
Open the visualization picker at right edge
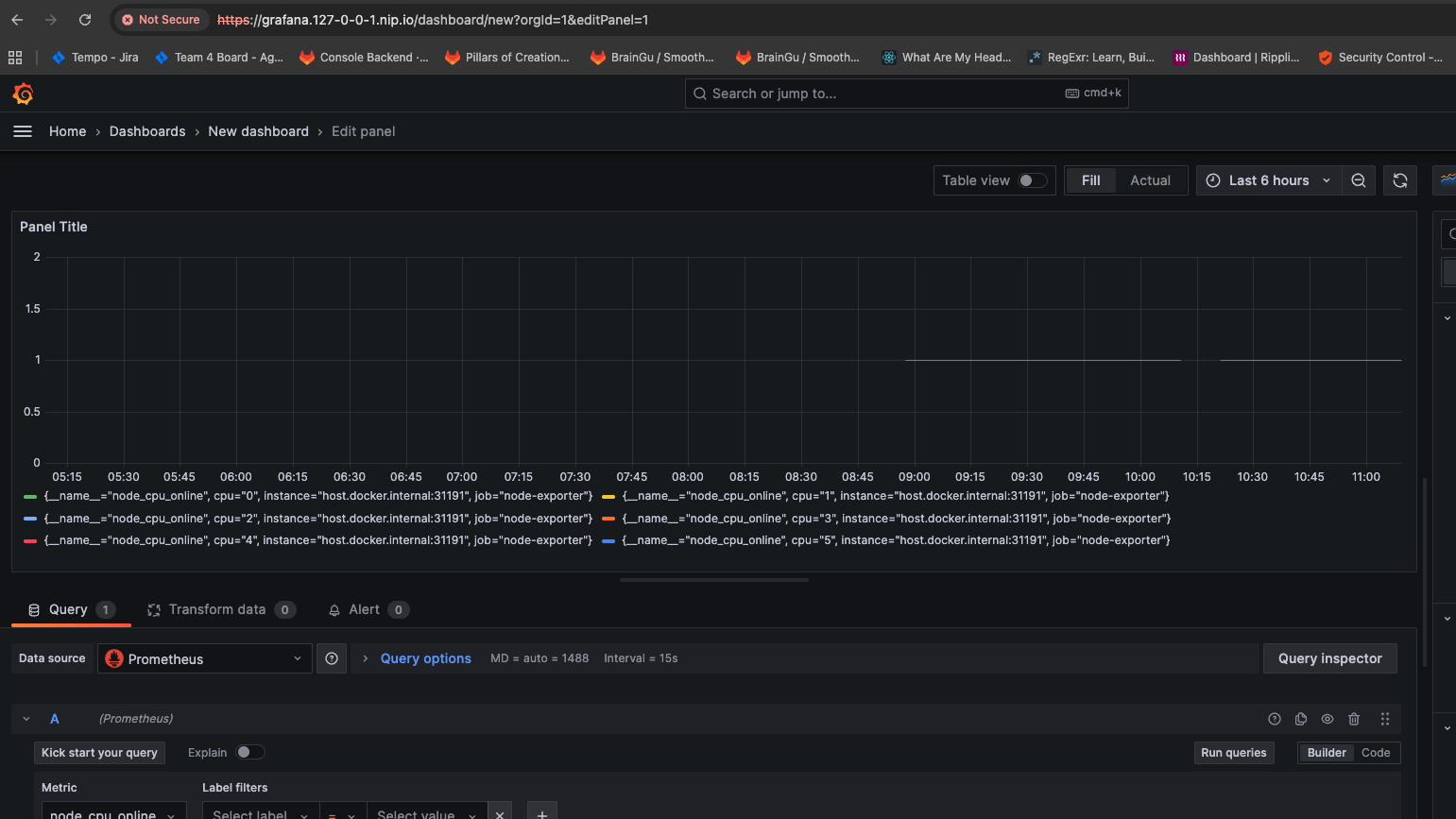point(1446,179)
